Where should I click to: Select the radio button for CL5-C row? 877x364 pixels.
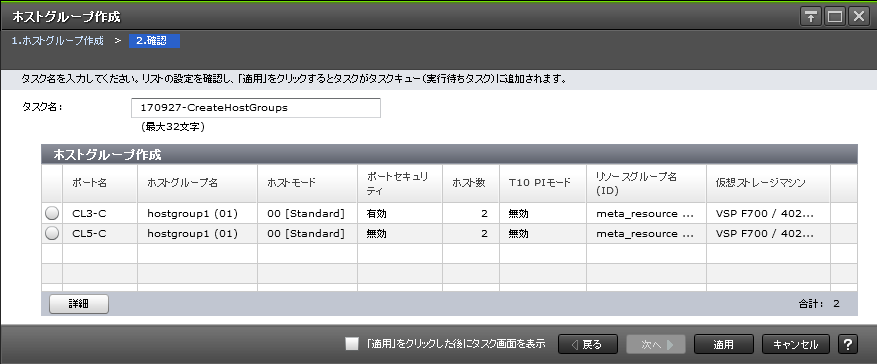(52, 233)
